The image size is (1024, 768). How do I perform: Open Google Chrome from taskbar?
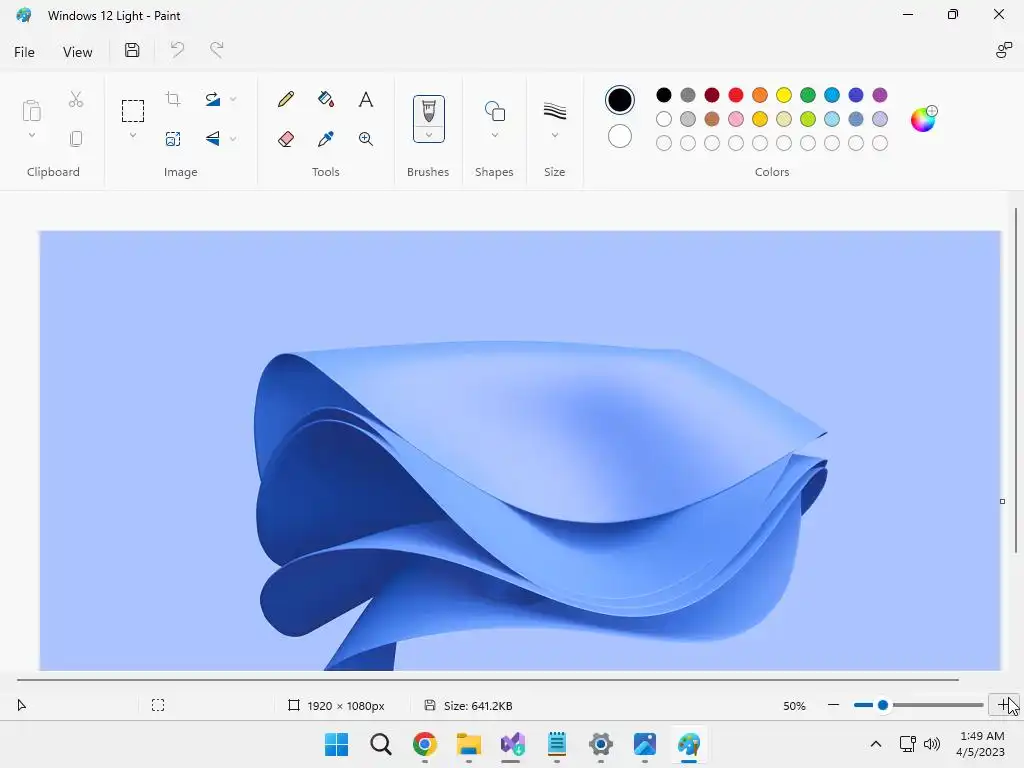click(424, 744)
